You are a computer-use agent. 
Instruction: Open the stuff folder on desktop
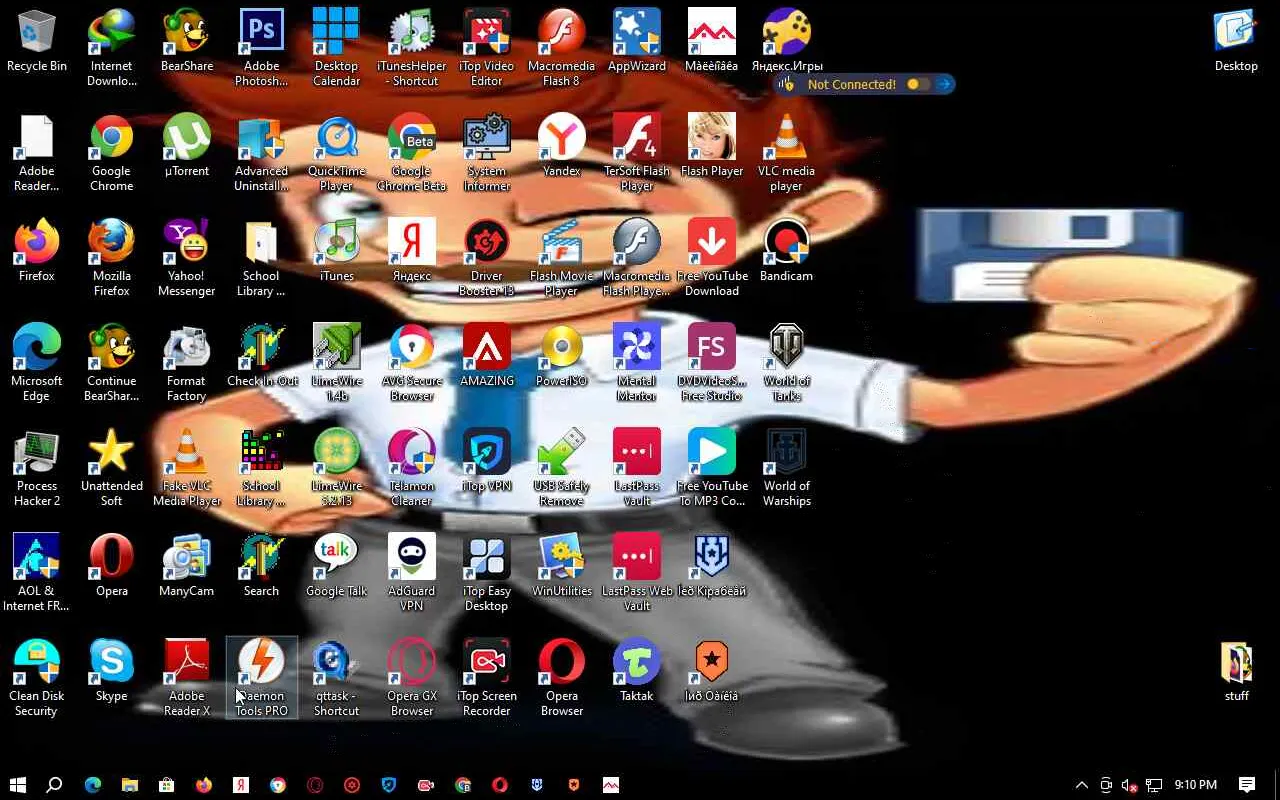coord(1237,671)
